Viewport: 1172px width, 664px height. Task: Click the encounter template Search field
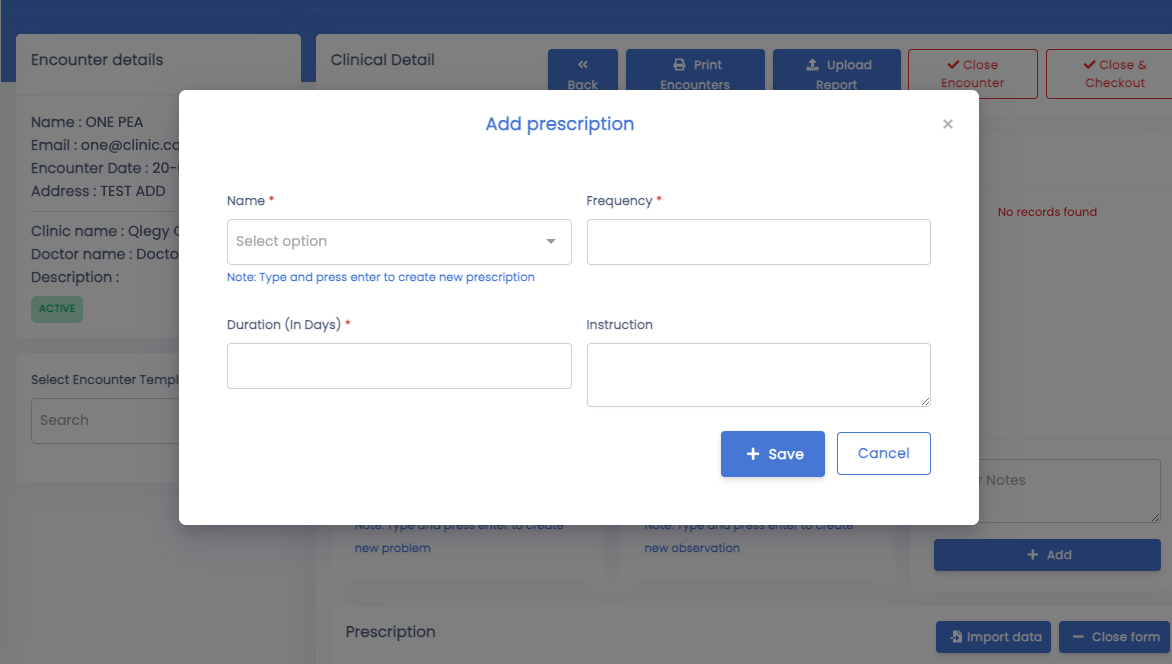point(105,420)
